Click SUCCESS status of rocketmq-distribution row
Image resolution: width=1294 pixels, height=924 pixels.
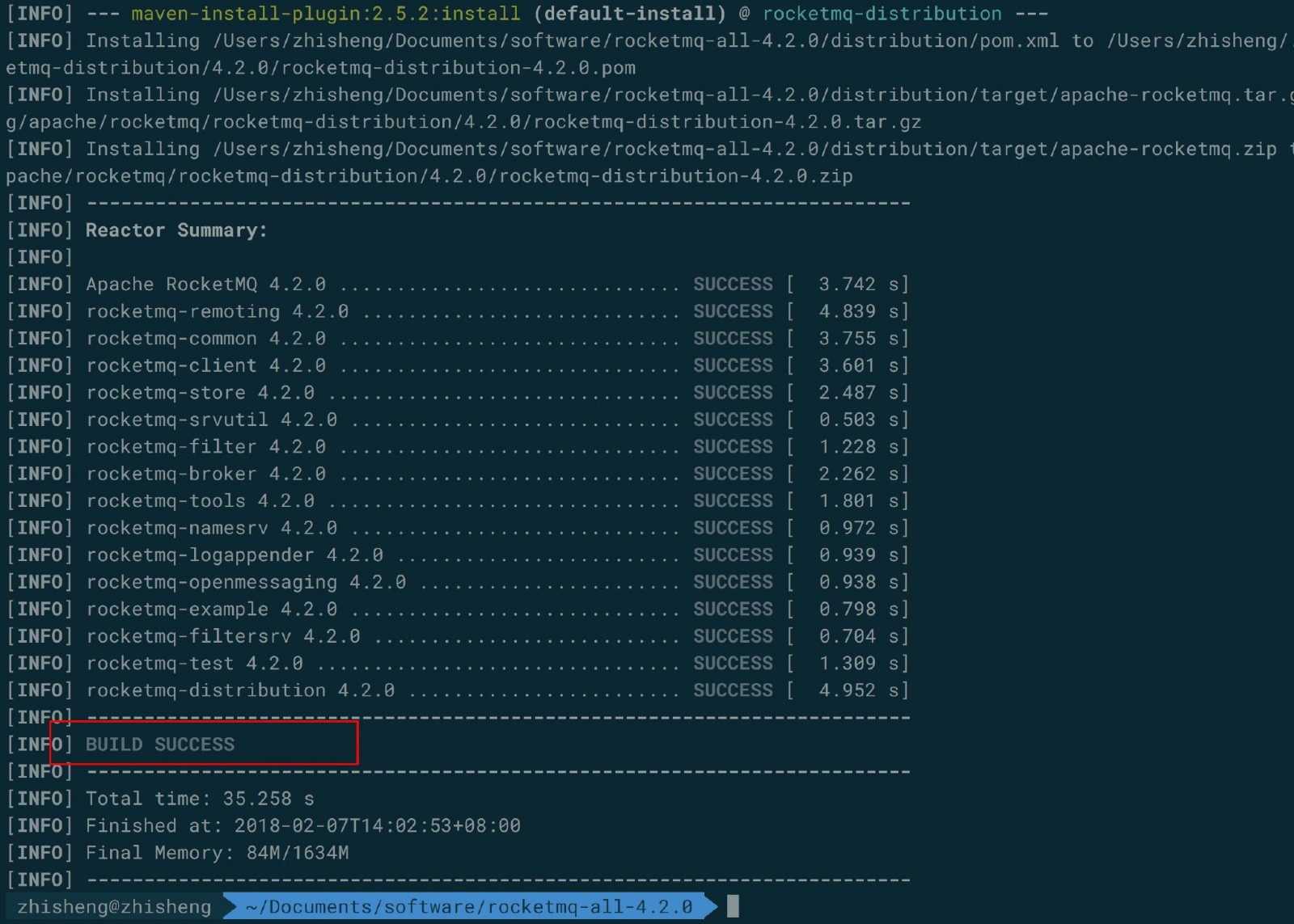733,690
